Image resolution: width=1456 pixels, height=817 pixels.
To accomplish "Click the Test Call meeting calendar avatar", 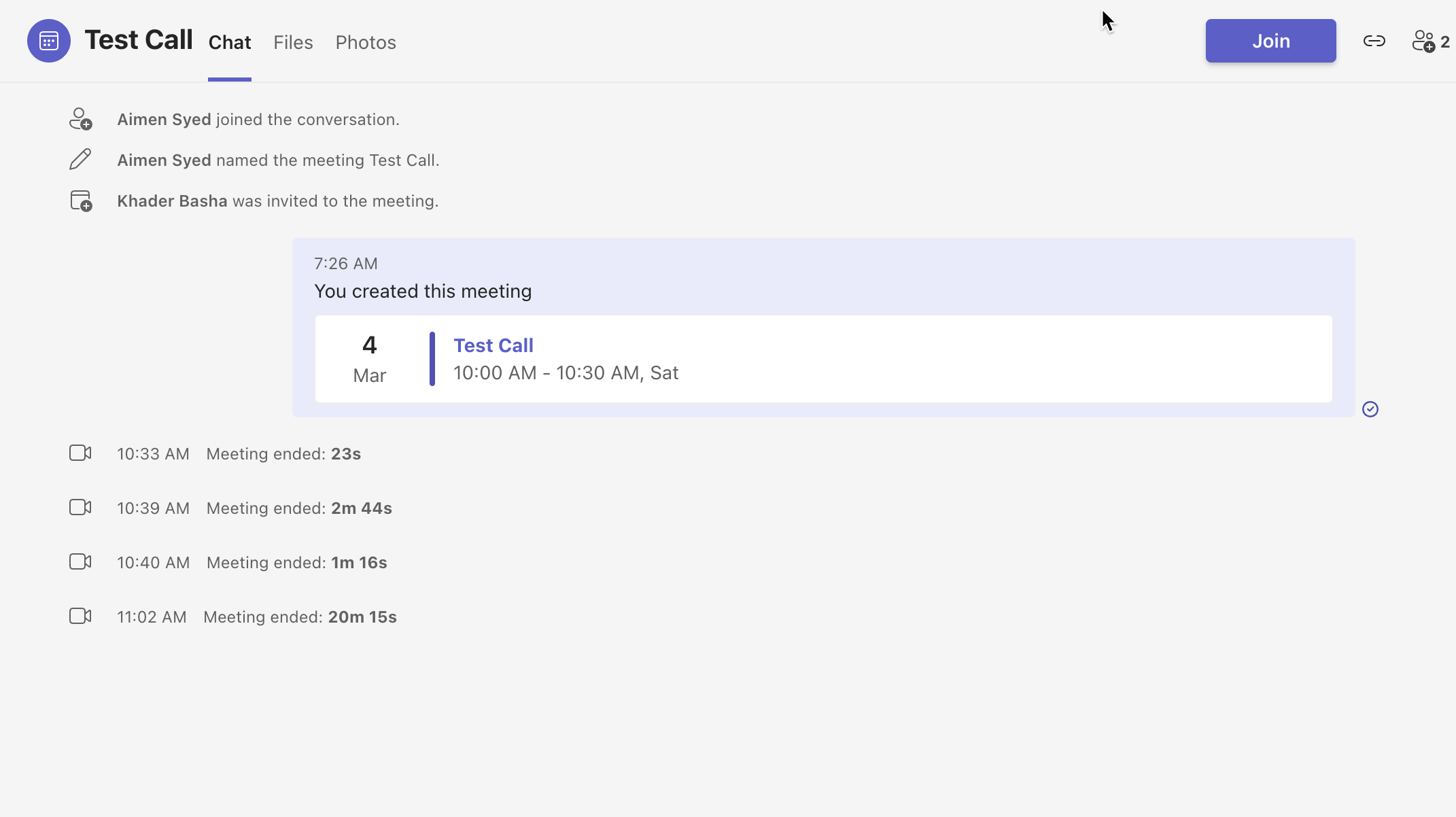I will coord(48,41).
